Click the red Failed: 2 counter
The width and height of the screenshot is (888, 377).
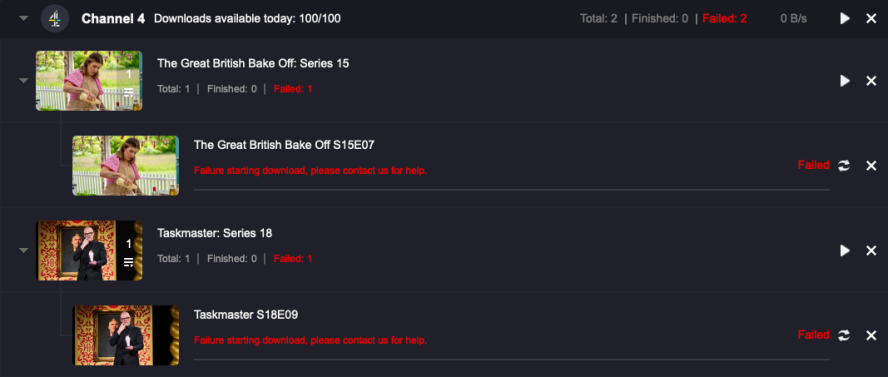724,19
